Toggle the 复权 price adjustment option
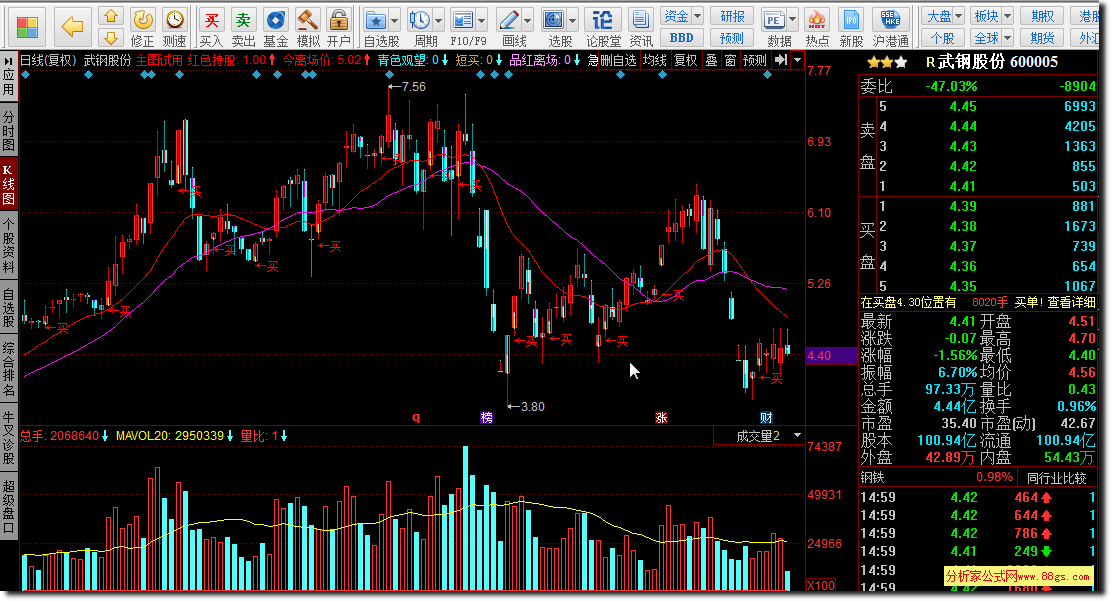This screenshot has width=1112, height=601. coord(685,60)
